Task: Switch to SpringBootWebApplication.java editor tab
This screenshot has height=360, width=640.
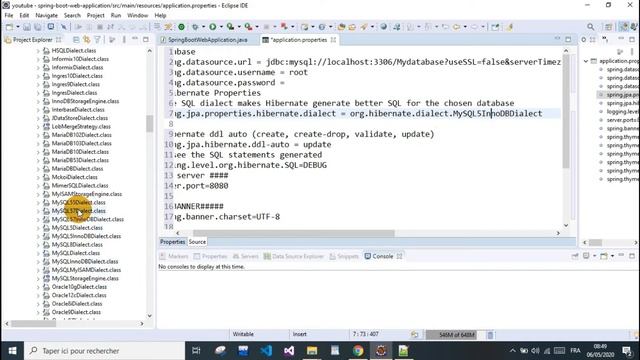Action: [x=208, y=40]
